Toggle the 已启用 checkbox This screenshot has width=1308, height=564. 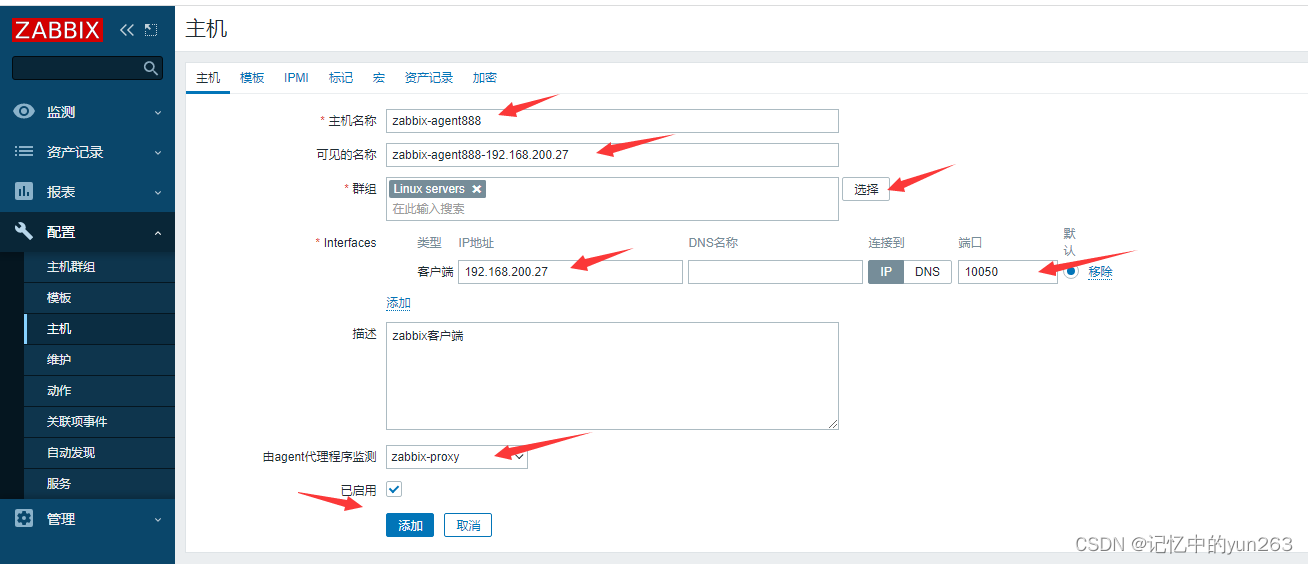click(x=394, y=489)
